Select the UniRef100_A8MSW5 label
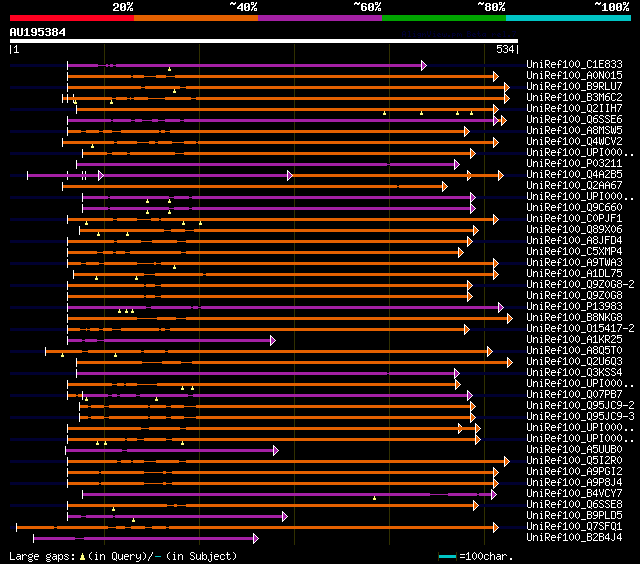 pyautogui.click(x=574, y=130)
